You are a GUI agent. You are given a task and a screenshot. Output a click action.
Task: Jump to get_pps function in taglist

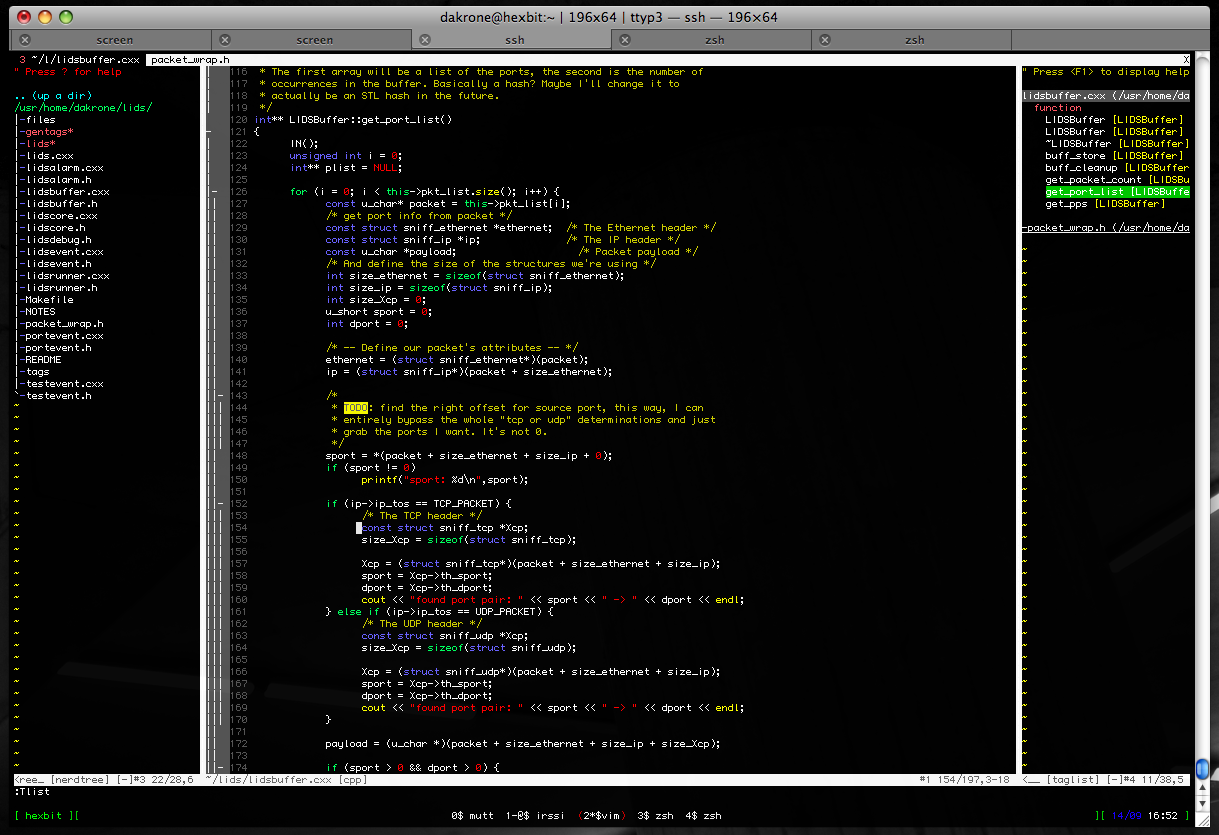(x=1068, y=204)
